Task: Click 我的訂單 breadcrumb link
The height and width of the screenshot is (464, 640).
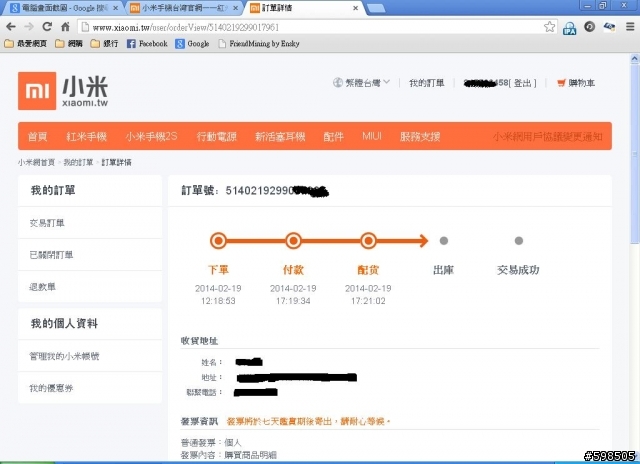Action: (x=78, y=162)
